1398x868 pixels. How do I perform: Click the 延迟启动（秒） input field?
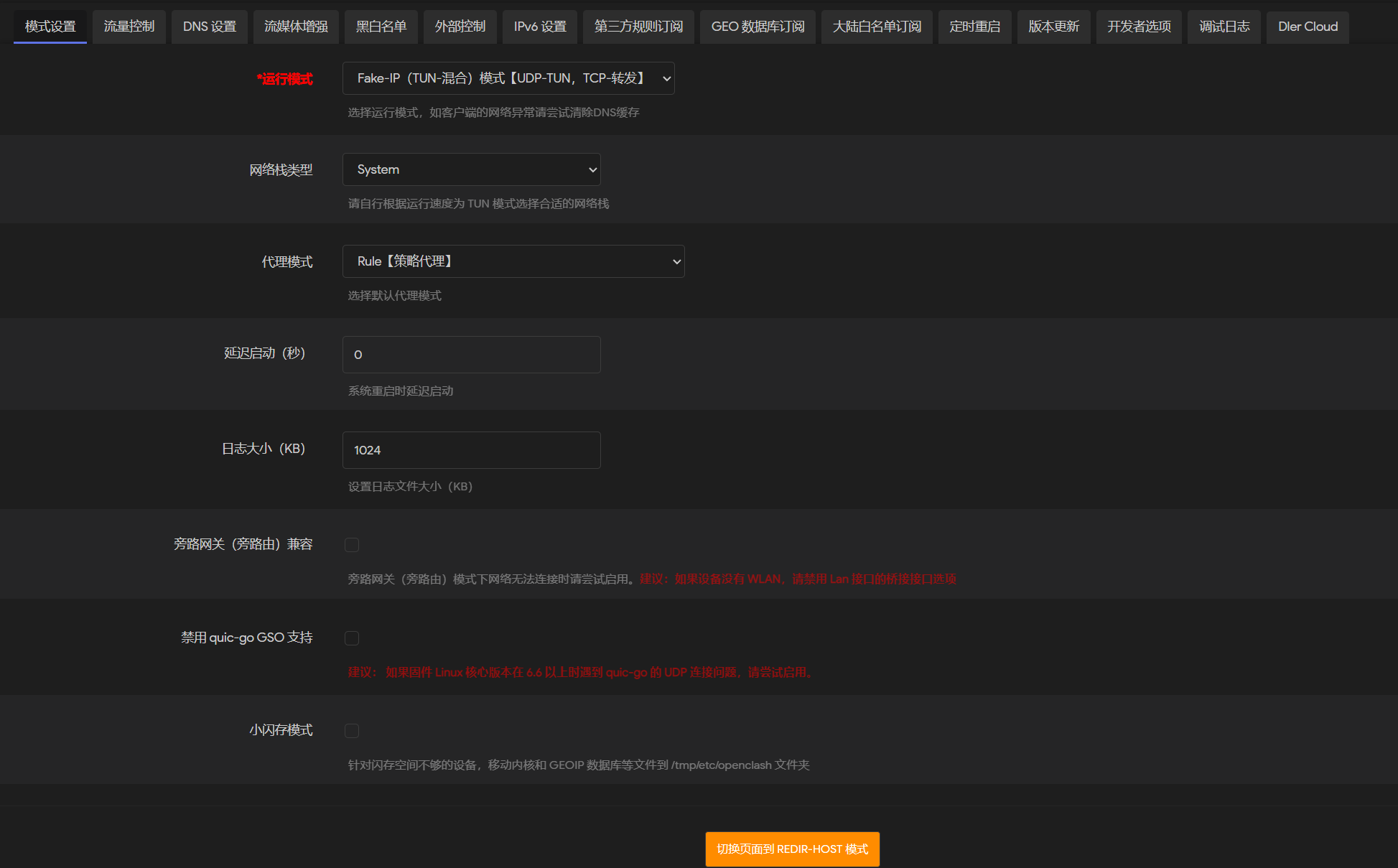[472, 355]
